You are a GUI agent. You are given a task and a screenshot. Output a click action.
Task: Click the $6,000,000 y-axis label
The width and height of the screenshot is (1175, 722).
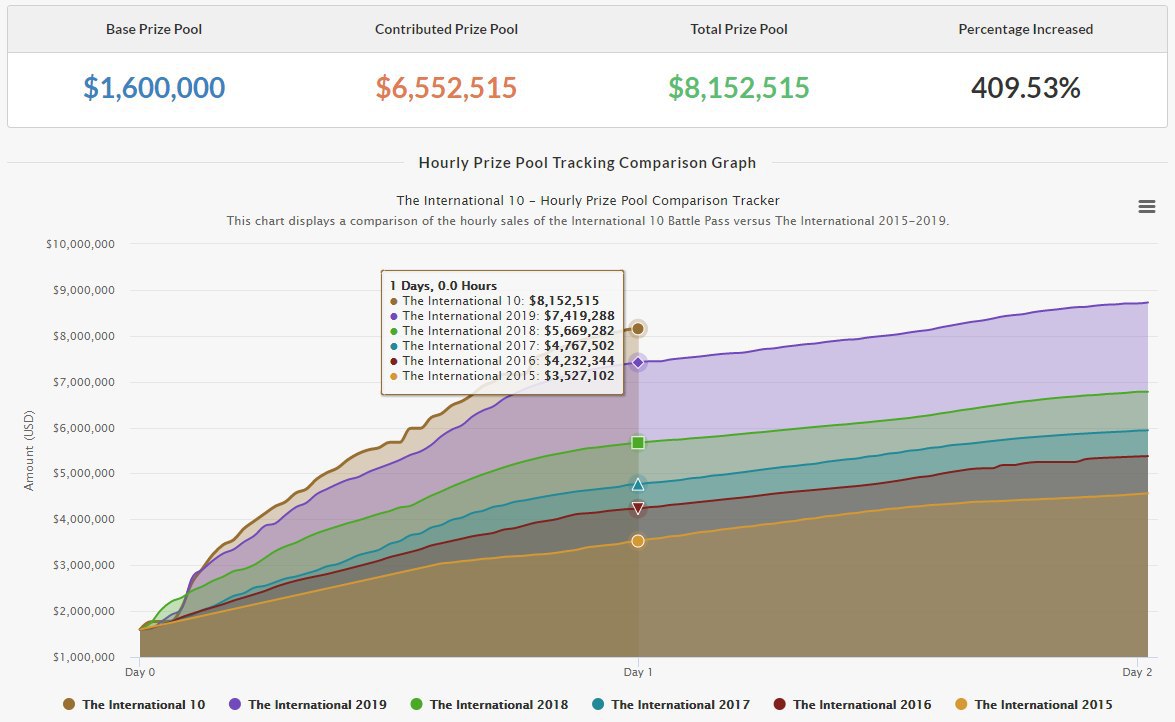pyautogui.click(x=83, y=428)
